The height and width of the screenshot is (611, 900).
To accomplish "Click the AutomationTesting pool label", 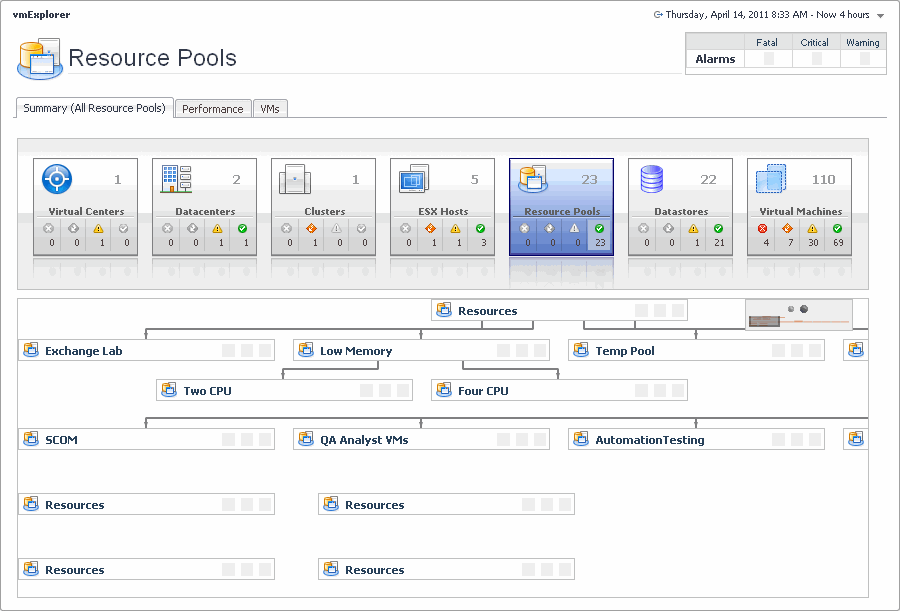I will click(649, 440).
